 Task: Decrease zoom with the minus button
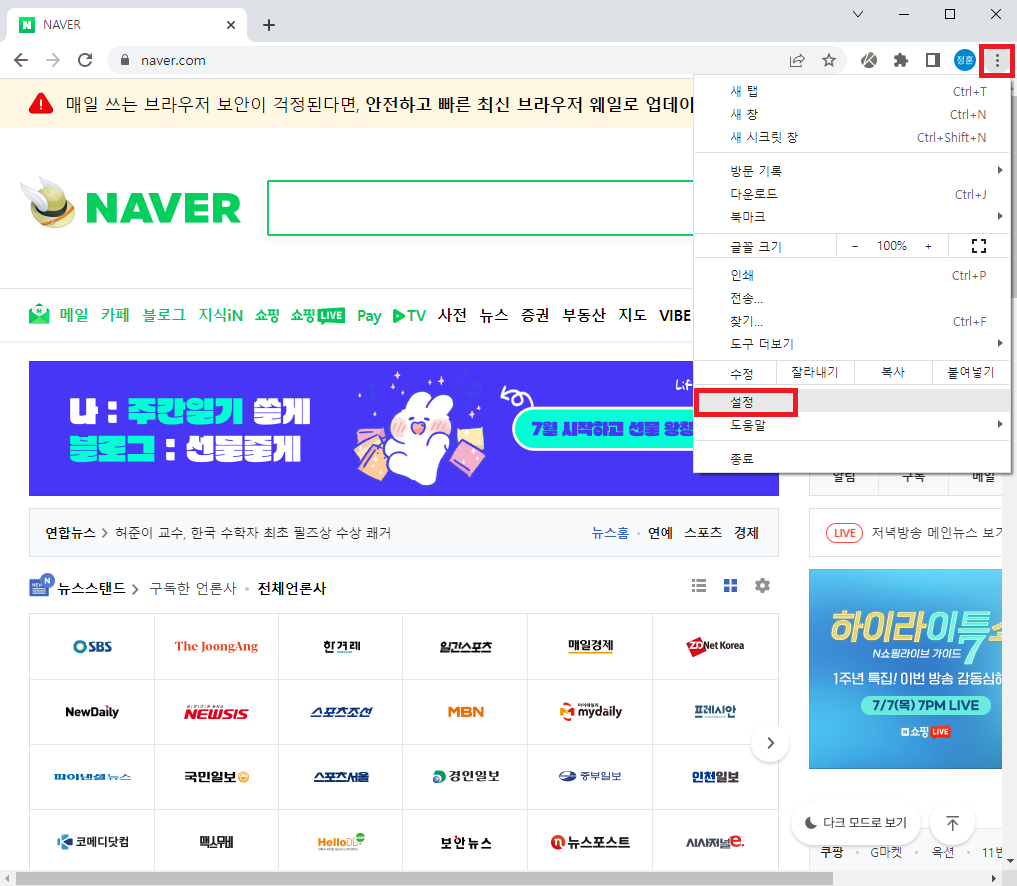click(x=855, y=246)
